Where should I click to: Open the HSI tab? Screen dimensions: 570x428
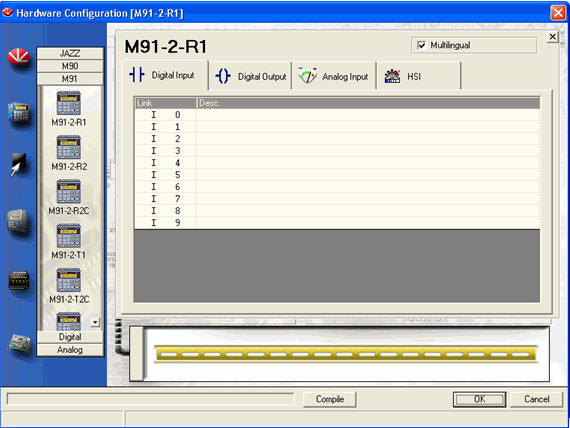419,76
